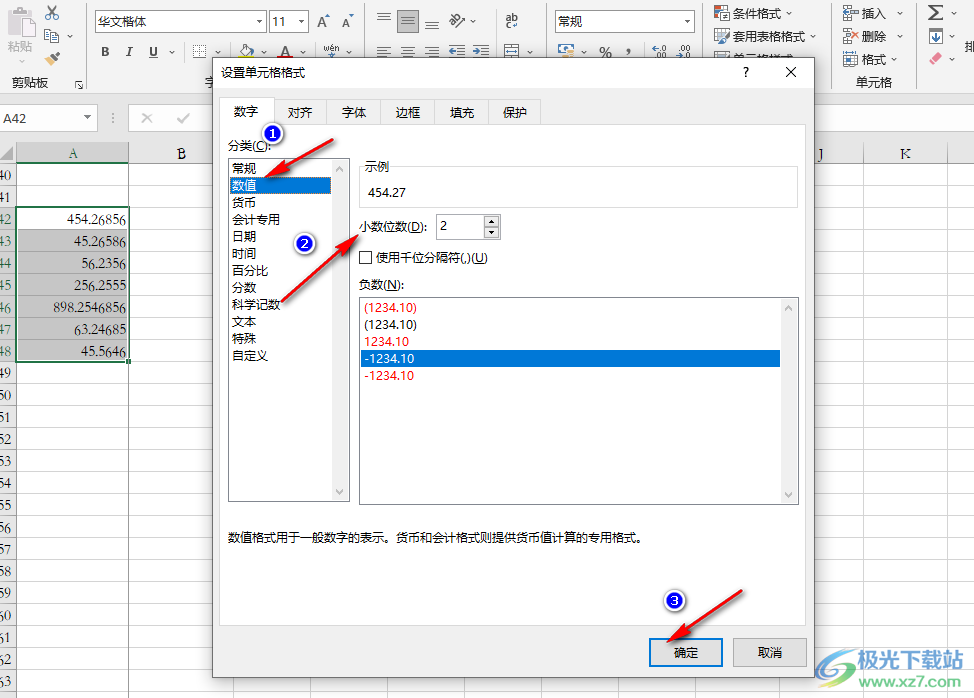974x698 pixels.
Task: Decrease indent in ribbon
Action: click(457, 51)
